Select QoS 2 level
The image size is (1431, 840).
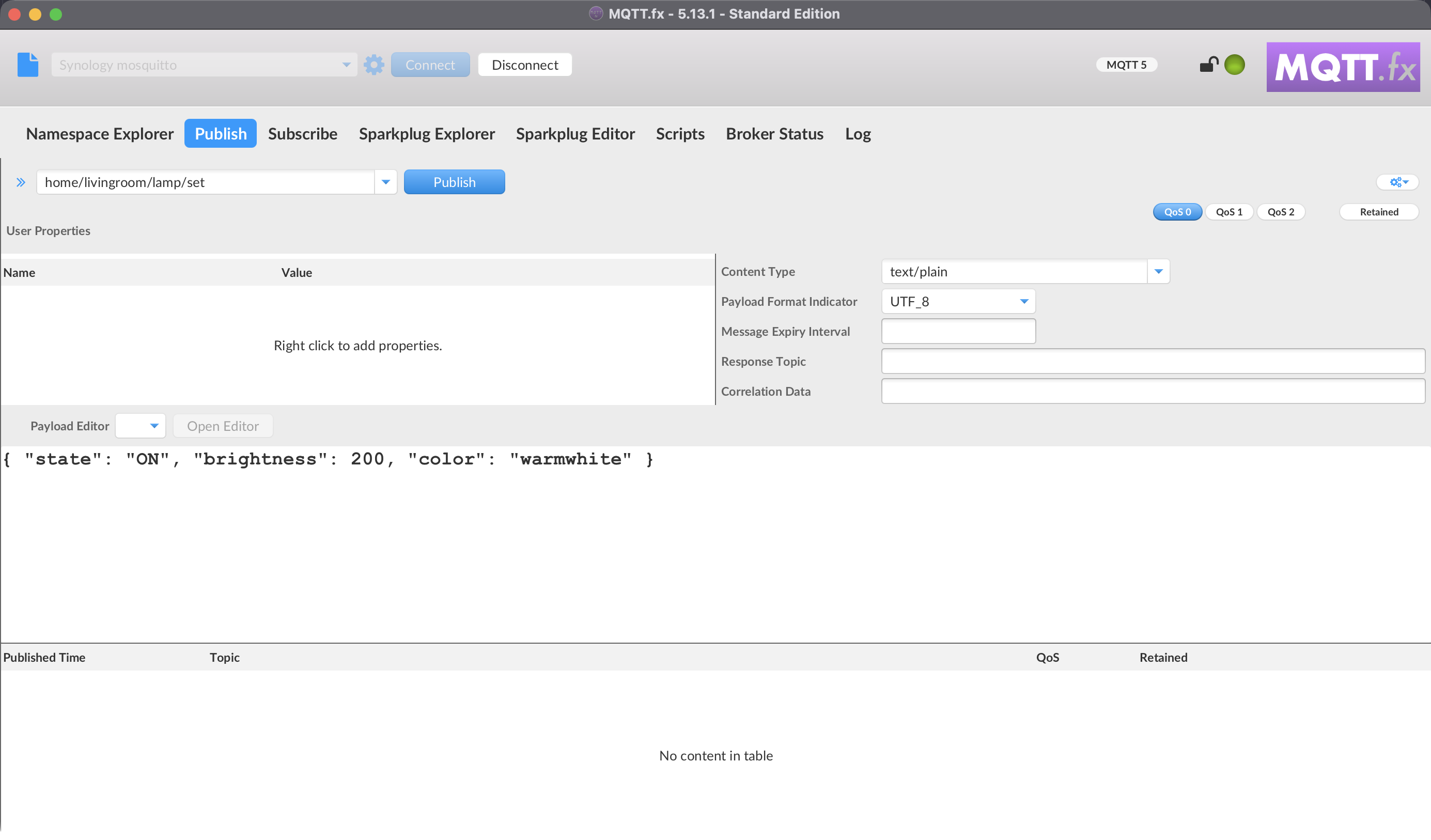pos(1281,212)
